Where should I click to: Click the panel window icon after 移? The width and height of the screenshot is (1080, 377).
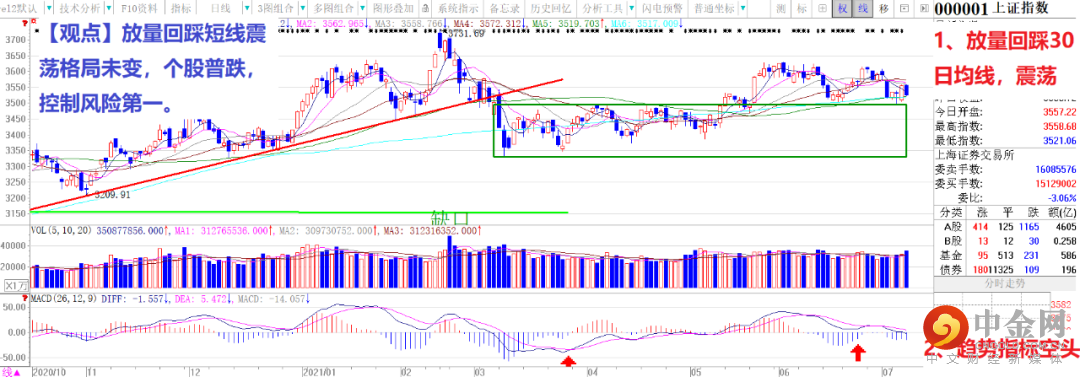(x=904, y=8)
